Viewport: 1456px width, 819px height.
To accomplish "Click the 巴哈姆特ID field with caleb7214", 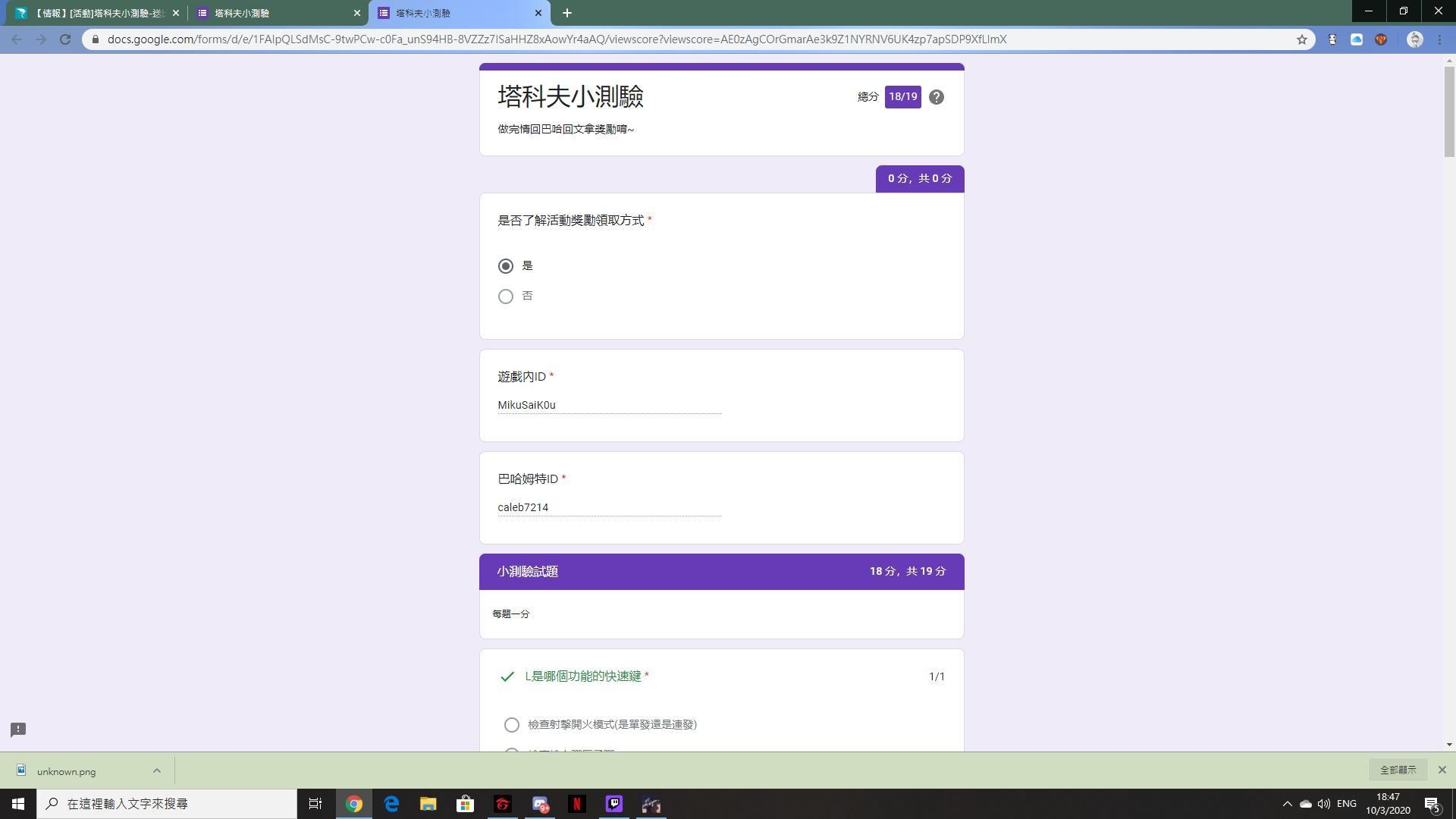I will click(610, 507).
